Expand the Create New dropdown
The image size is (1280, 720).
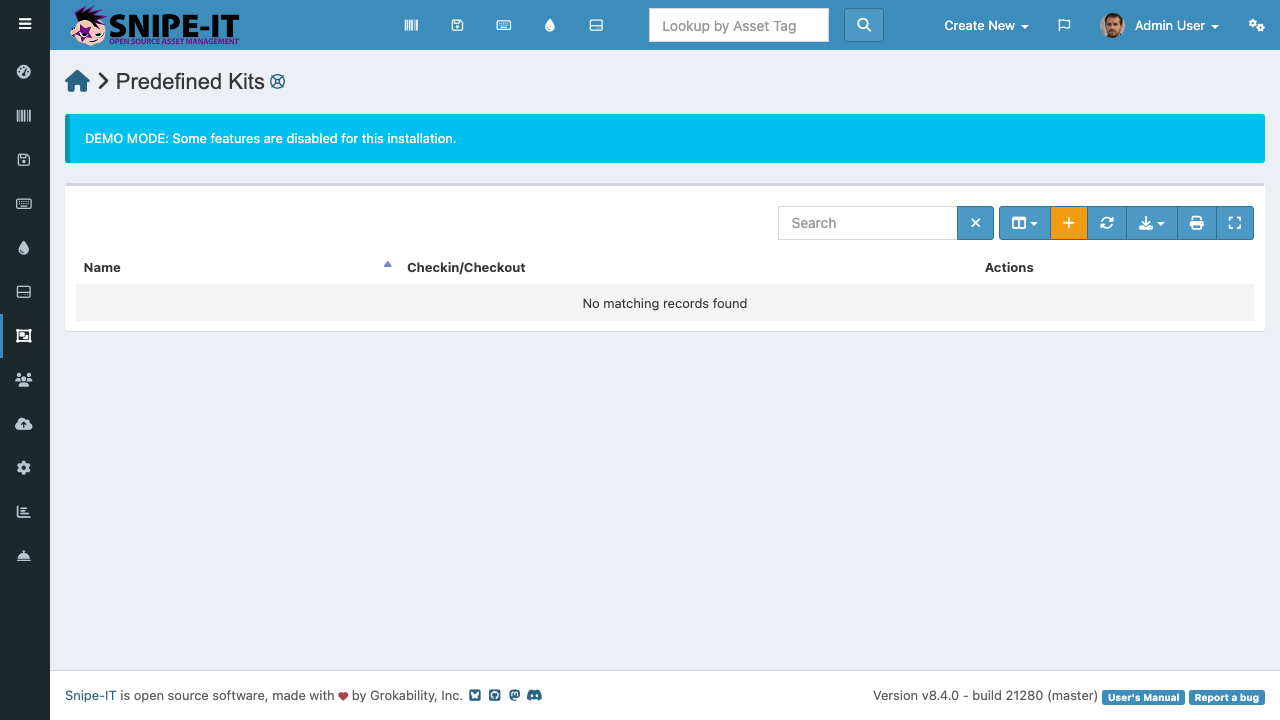pyautogui.click(x=986, y=25)
